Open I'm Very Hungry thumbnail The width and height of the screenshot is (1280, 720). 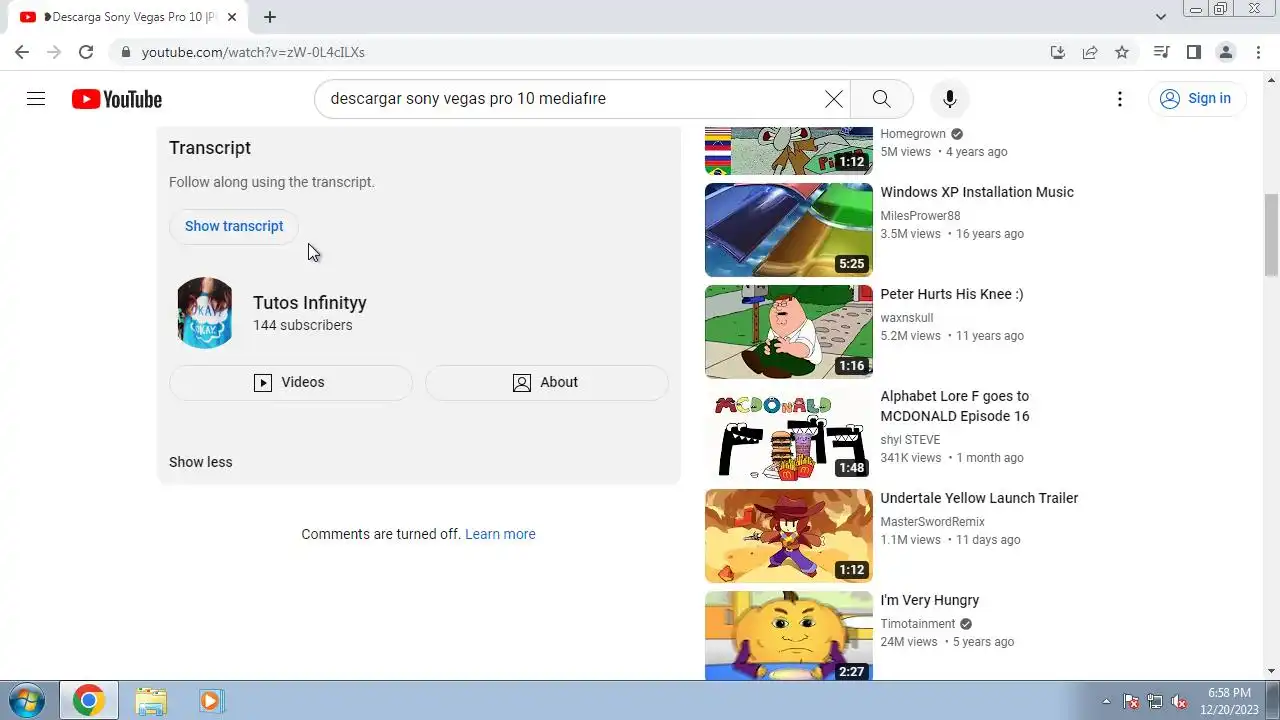tap(789, 636)
